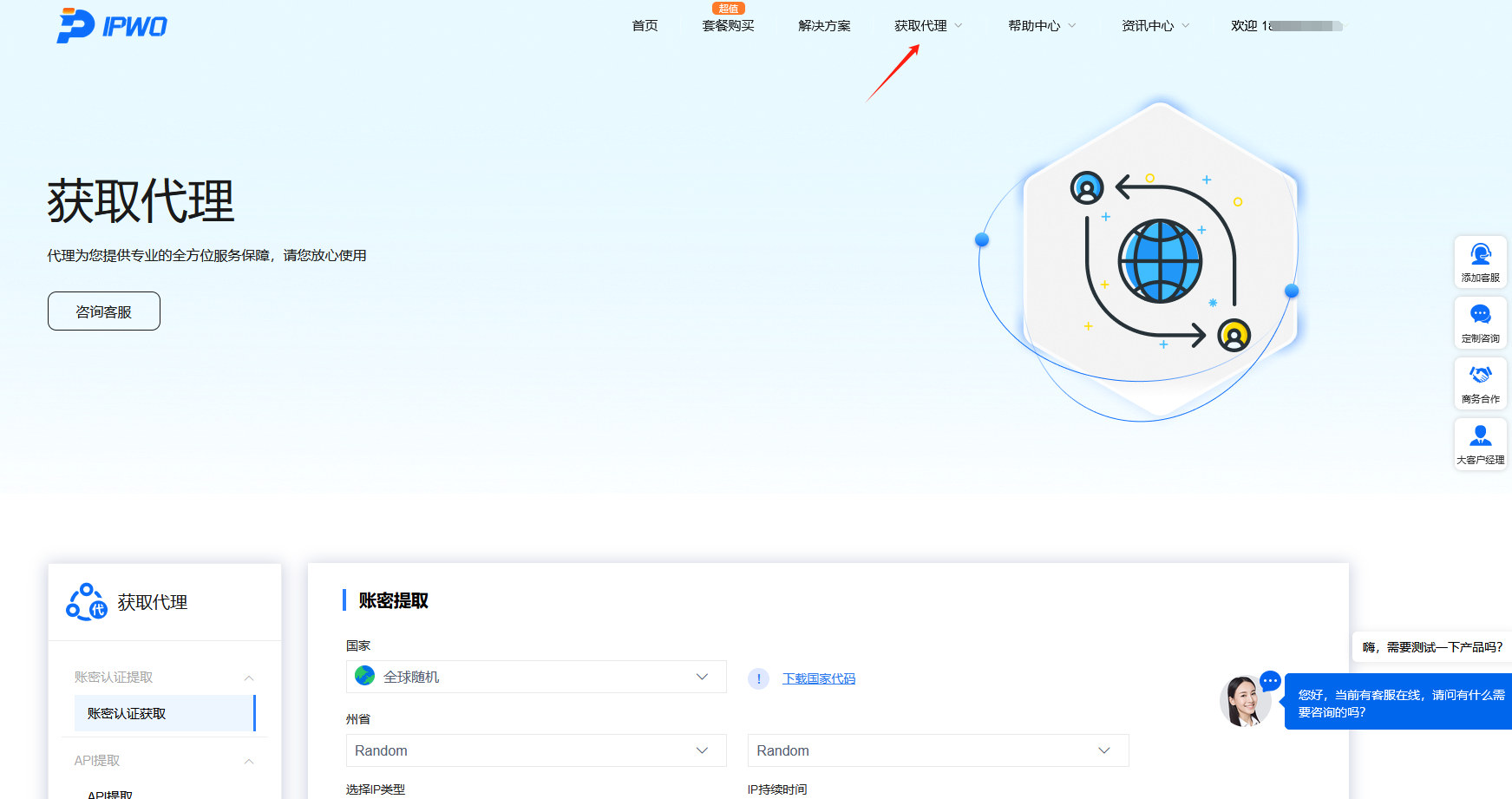Open 大客户经理 contact icon
The image size is (1512, 799).
point(1480,442)
